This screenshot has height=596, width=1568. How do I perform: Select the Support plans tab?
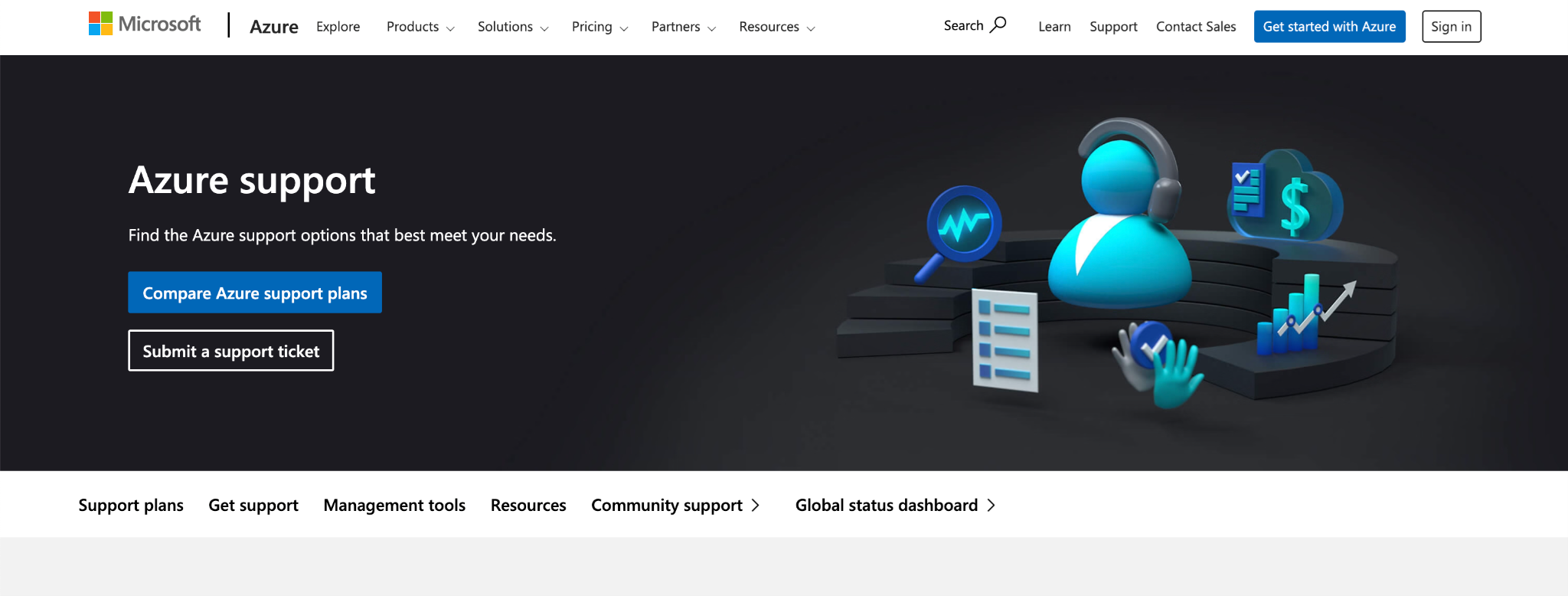131,505
